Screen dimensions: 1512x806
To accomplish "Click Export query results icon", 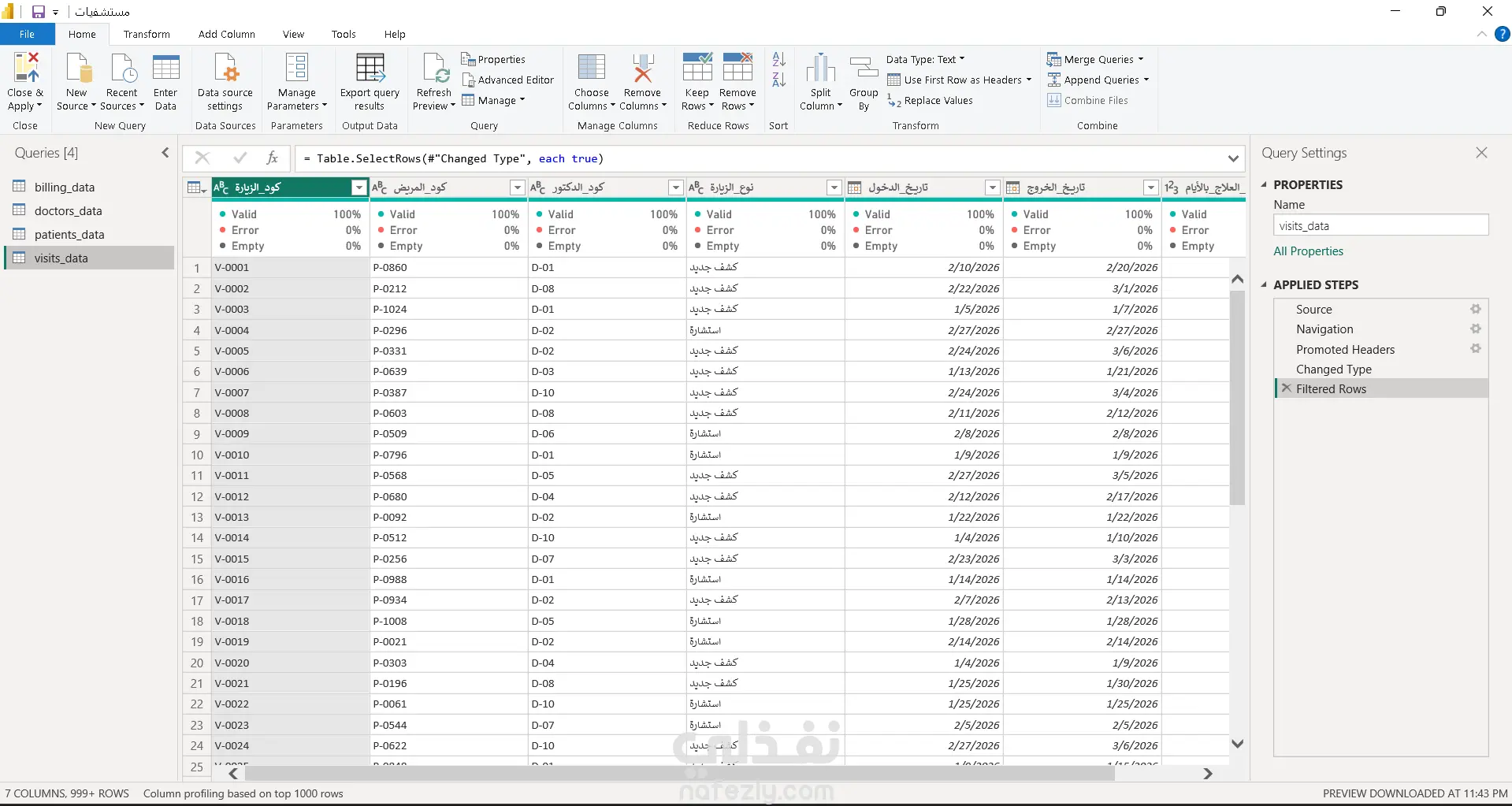I will click(370, 68).
